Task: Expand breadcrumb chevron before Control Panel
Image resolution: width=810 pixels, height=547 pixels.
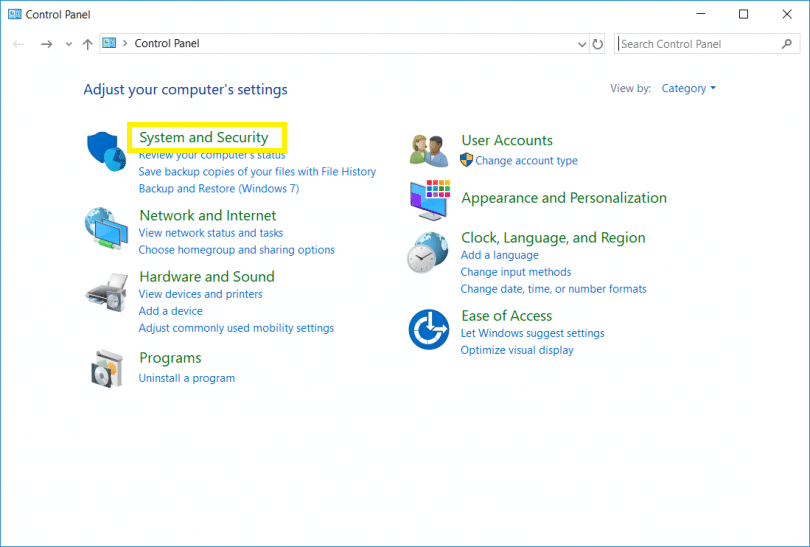Action: point(125,43)
